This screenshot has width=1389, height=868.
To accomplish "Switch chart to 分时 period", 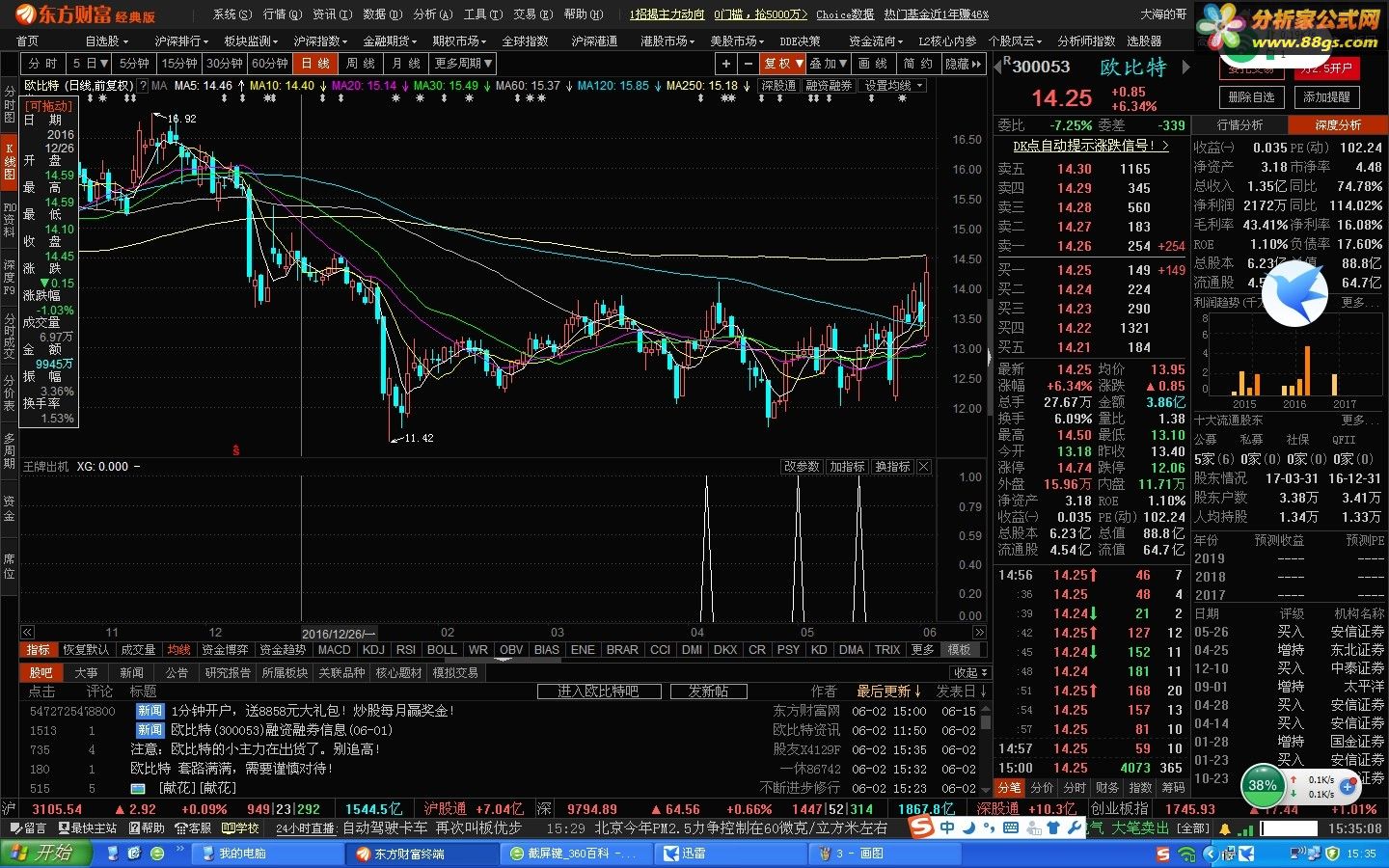I will point(43,64).
